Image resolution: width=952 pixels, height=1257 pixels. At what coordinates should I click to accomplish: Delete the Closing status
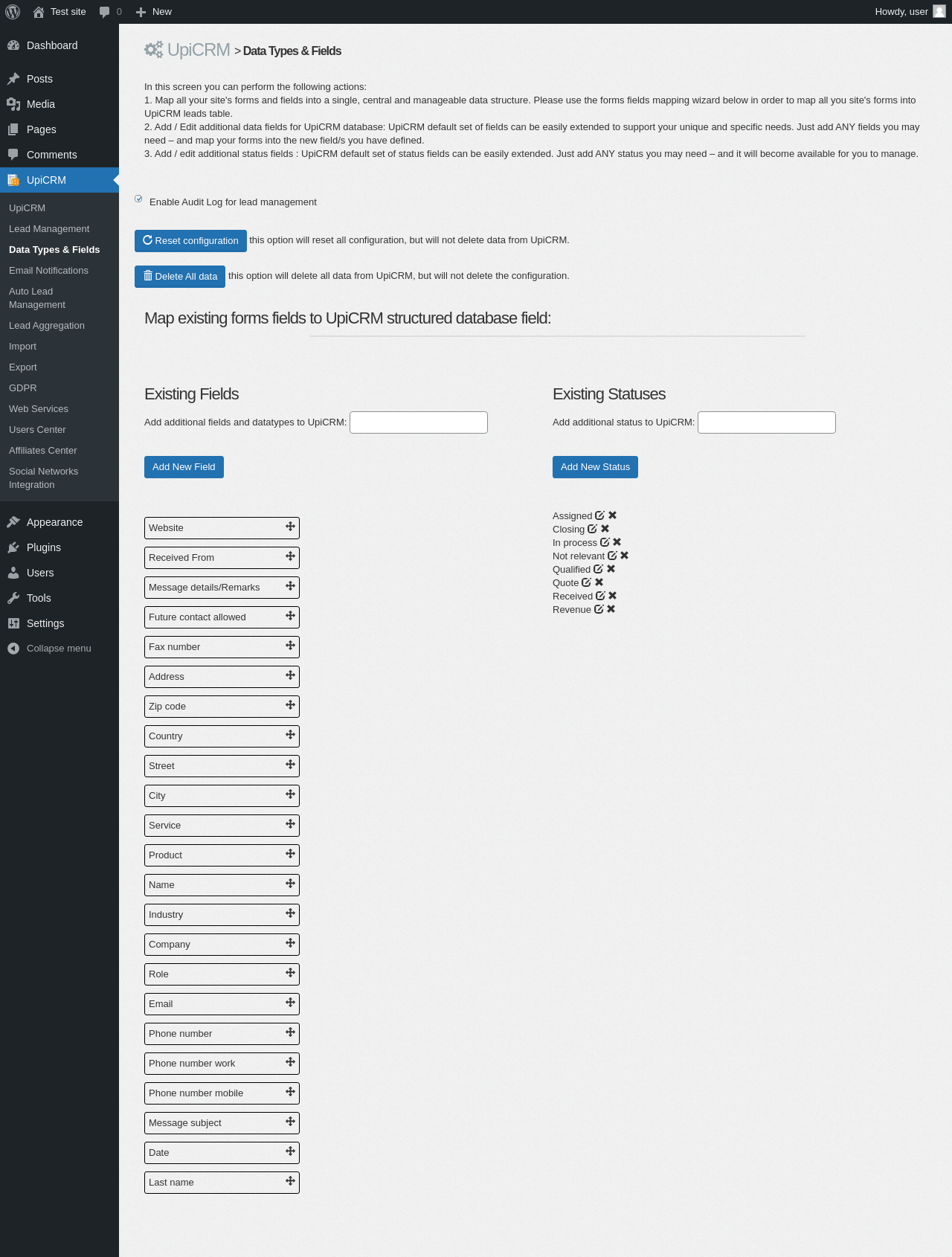[605, 529]
